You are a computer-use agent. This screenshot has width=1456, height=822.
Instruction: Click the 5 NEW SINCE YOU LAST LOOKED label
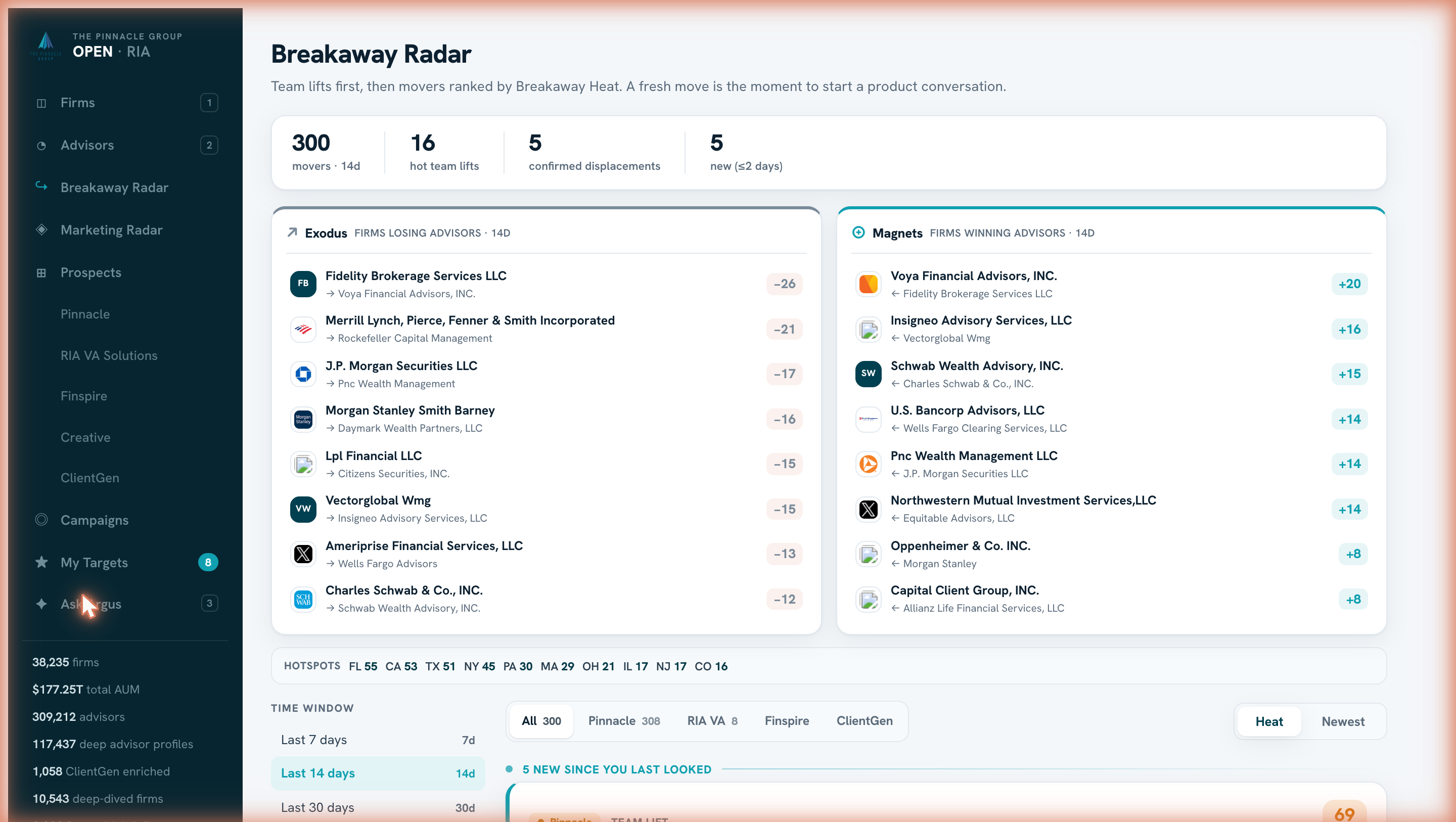[616, 769]
